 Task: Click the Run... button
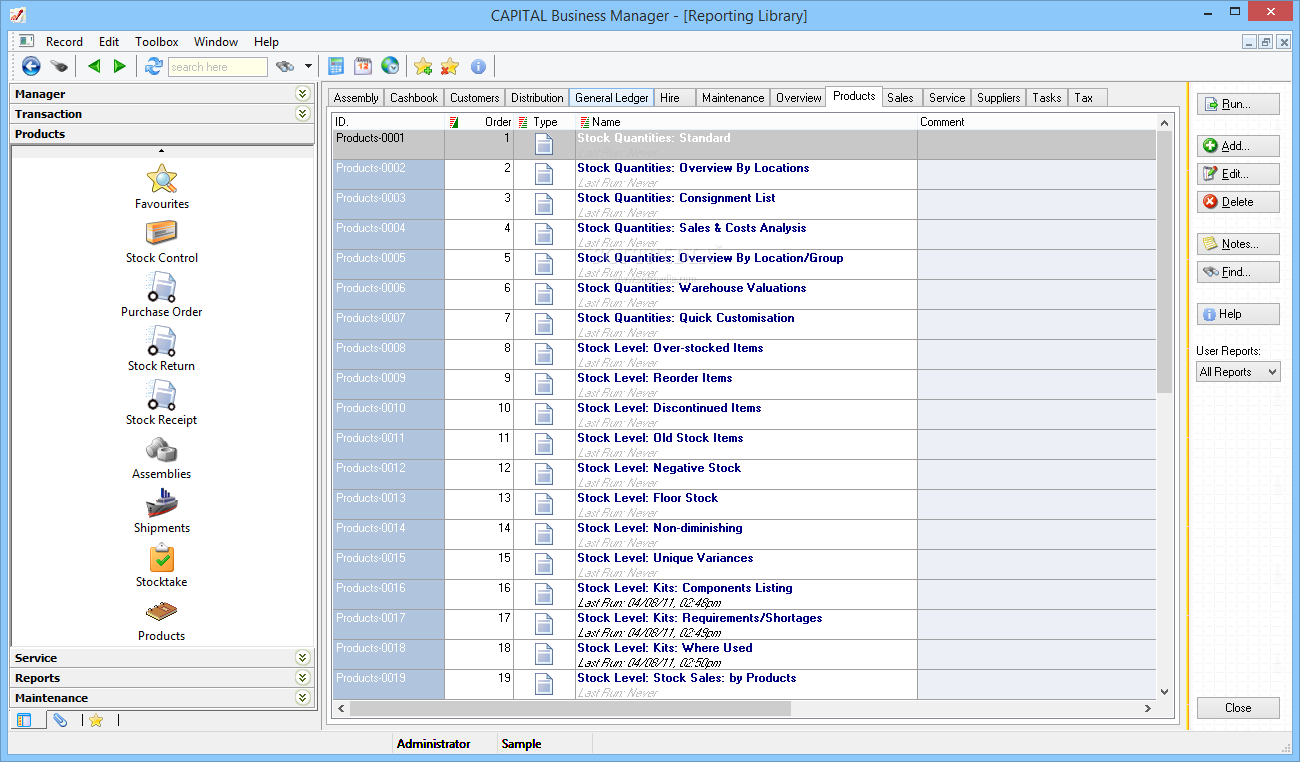point(1238,104)
